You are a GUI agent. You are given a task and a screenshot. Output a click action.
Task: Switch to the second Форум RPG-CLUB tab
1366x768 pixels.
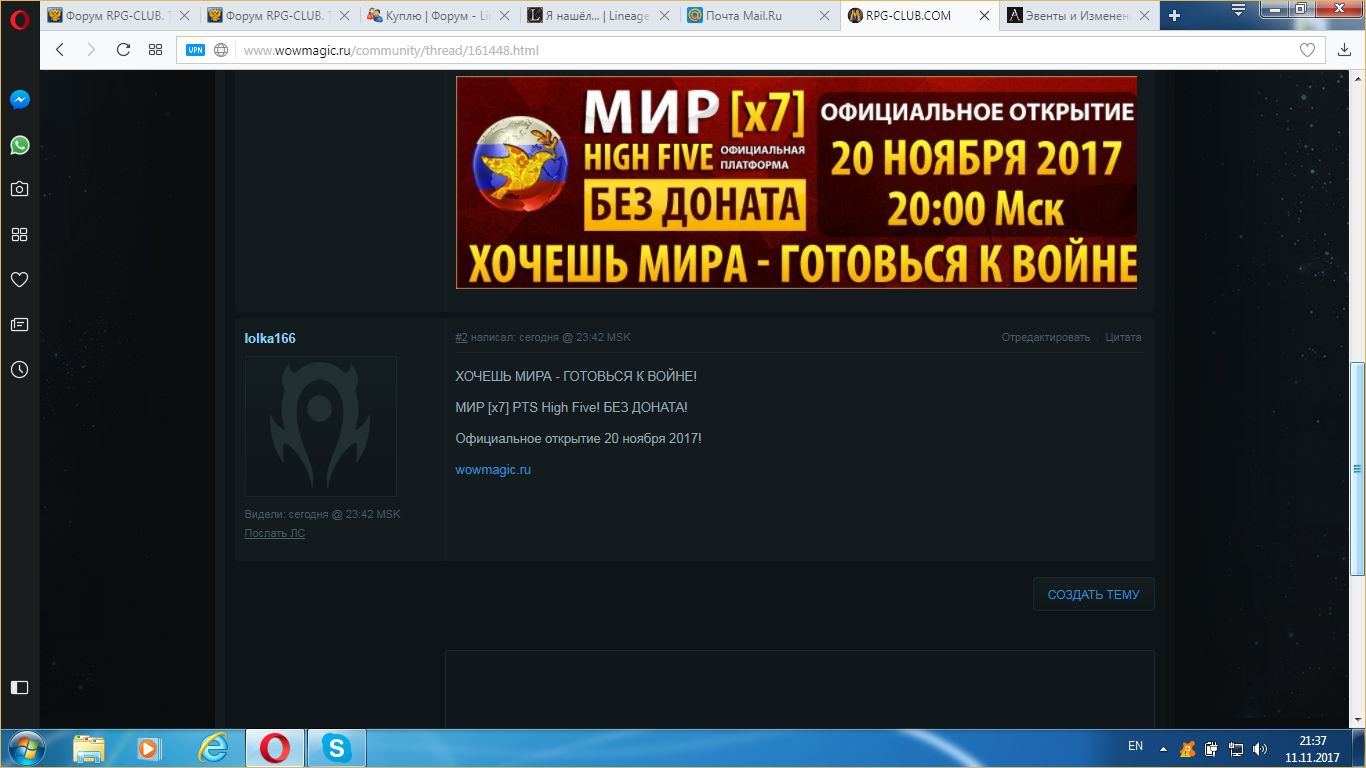click(x=278, y=16)
